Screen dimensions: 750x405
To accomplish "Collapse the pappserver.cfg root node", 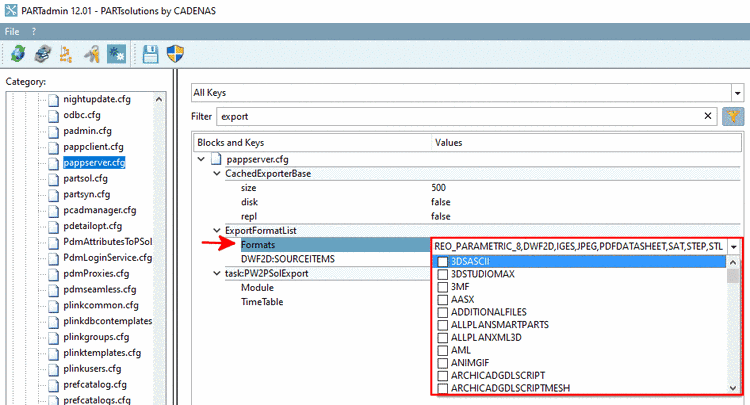I will (201, 159).
